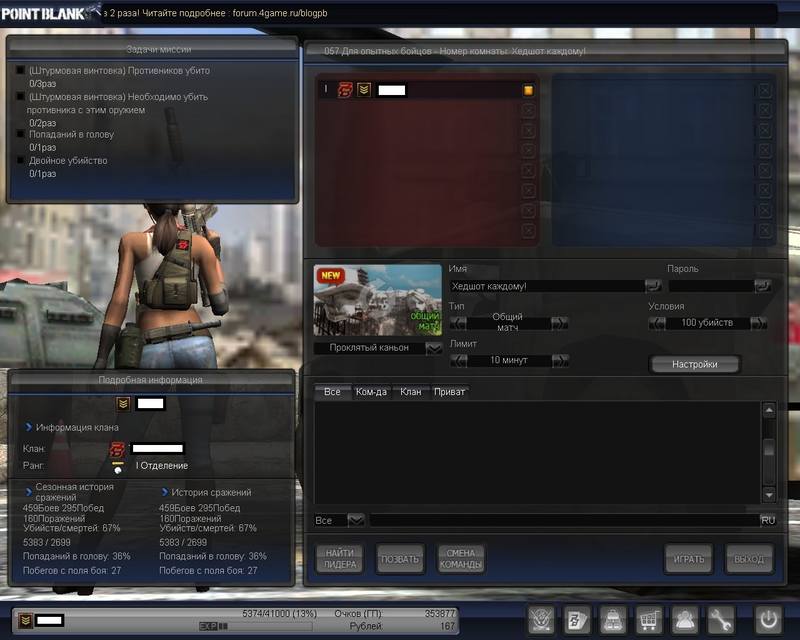Switch to the Приват chat tab
Image resolution: width=800 pixels, height=640 pixels.
[449, 391]
